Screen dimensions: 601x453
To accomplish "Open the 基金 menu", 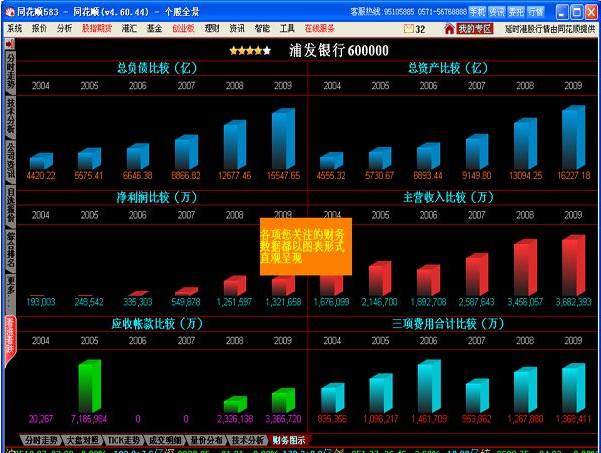I will 154,28.
